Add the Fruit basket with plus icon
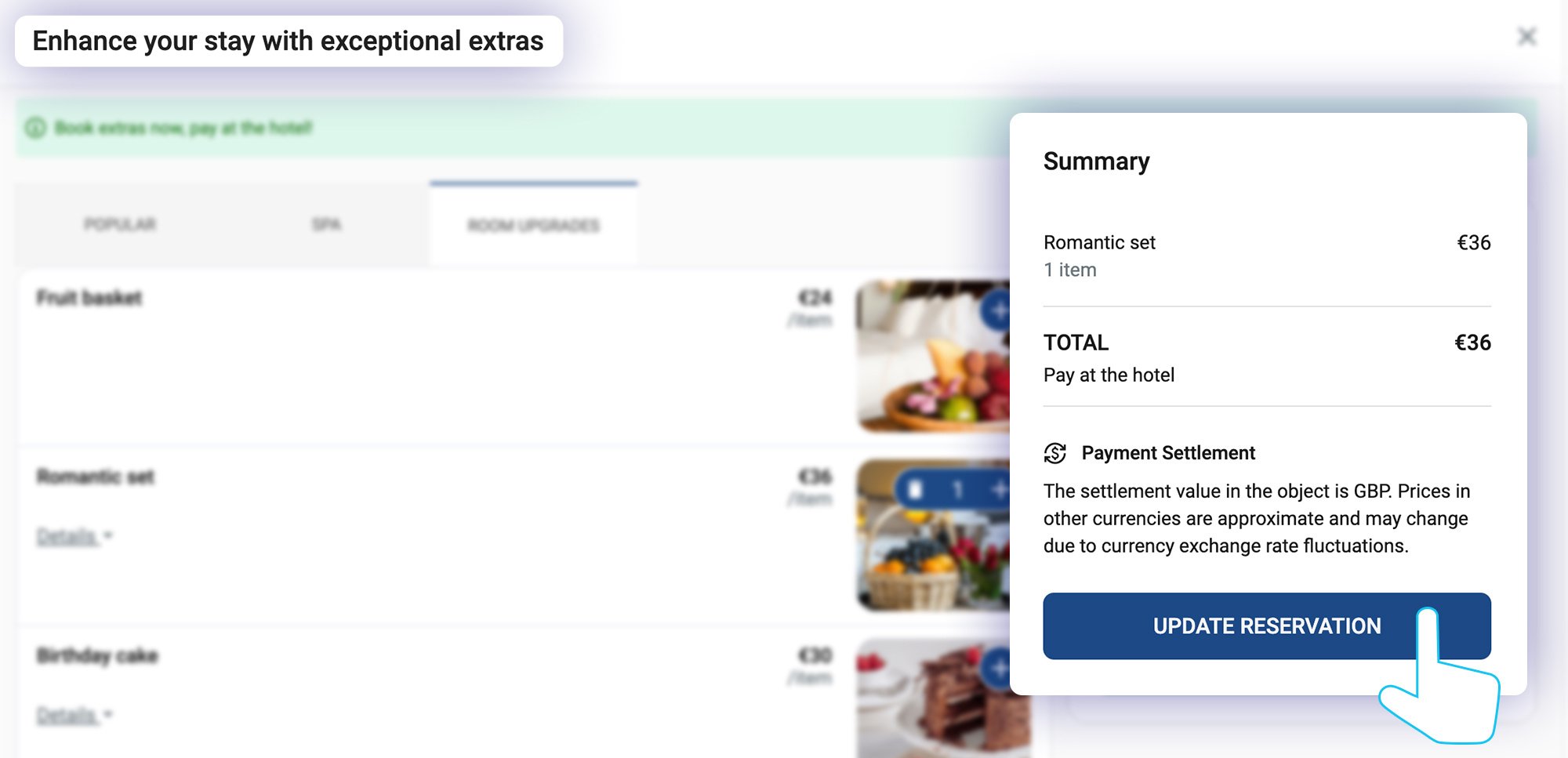The width and height of the screenshot is (1568, 758). pyautogui.click(x=997, y=311)
